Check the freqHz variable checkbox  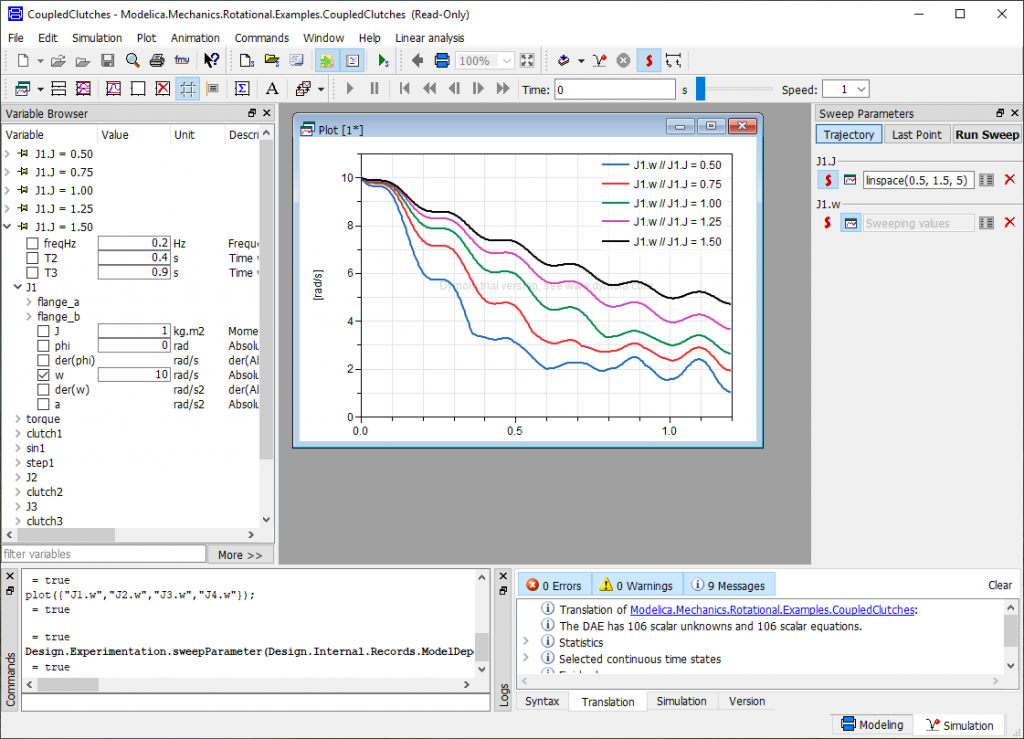tap(32, 244)
